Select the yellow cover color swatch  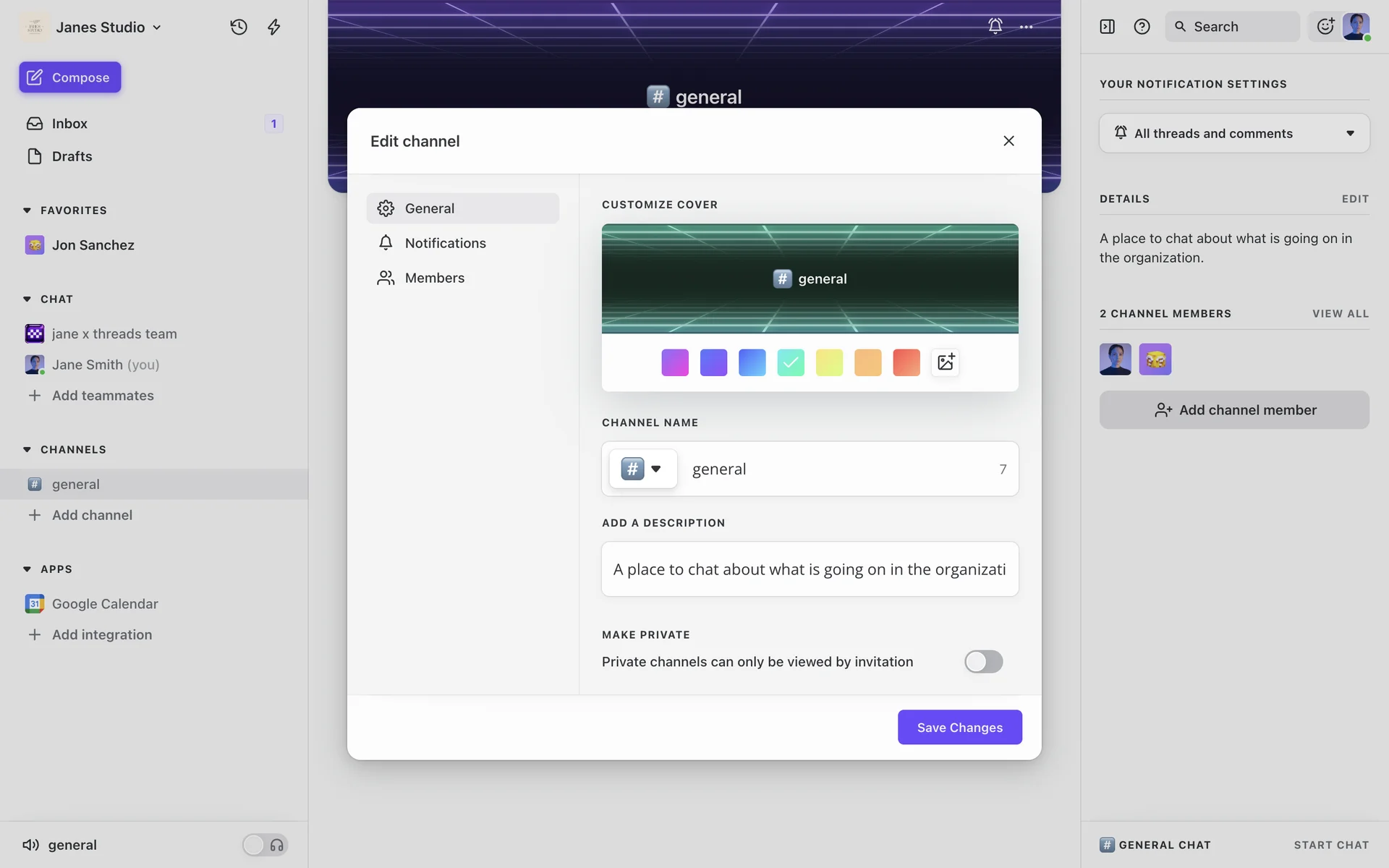tap(829, 362)
